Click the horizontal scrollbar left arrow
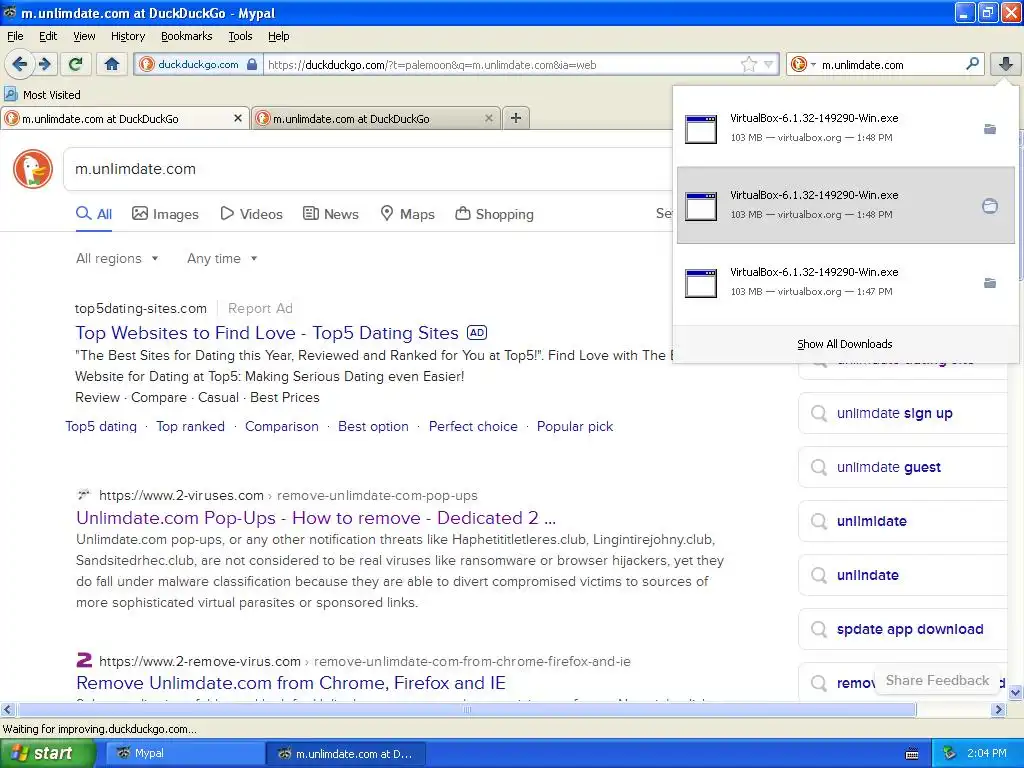Image resolution: width=1024 pixels, height=768 pixels. point(7,709)
